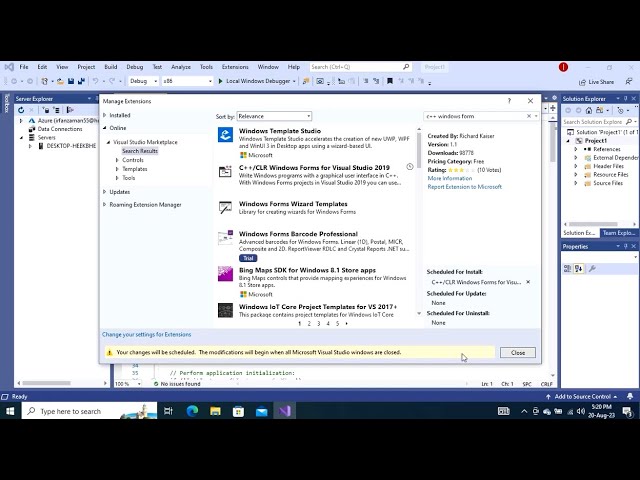Open File Explorer from taskbar
This screenshot has height=480, width=640.
[215, 411]
